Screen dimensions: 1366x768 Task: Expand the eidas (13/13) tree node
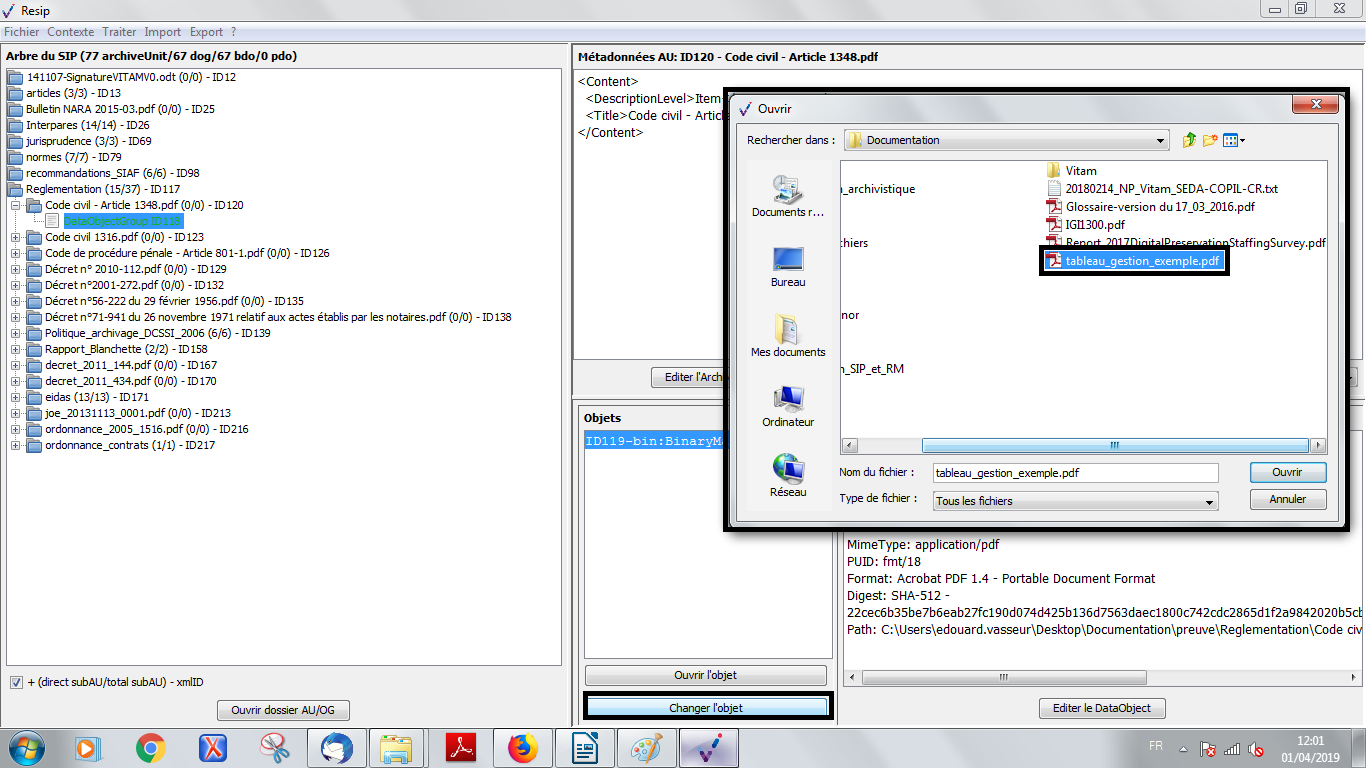16,397
